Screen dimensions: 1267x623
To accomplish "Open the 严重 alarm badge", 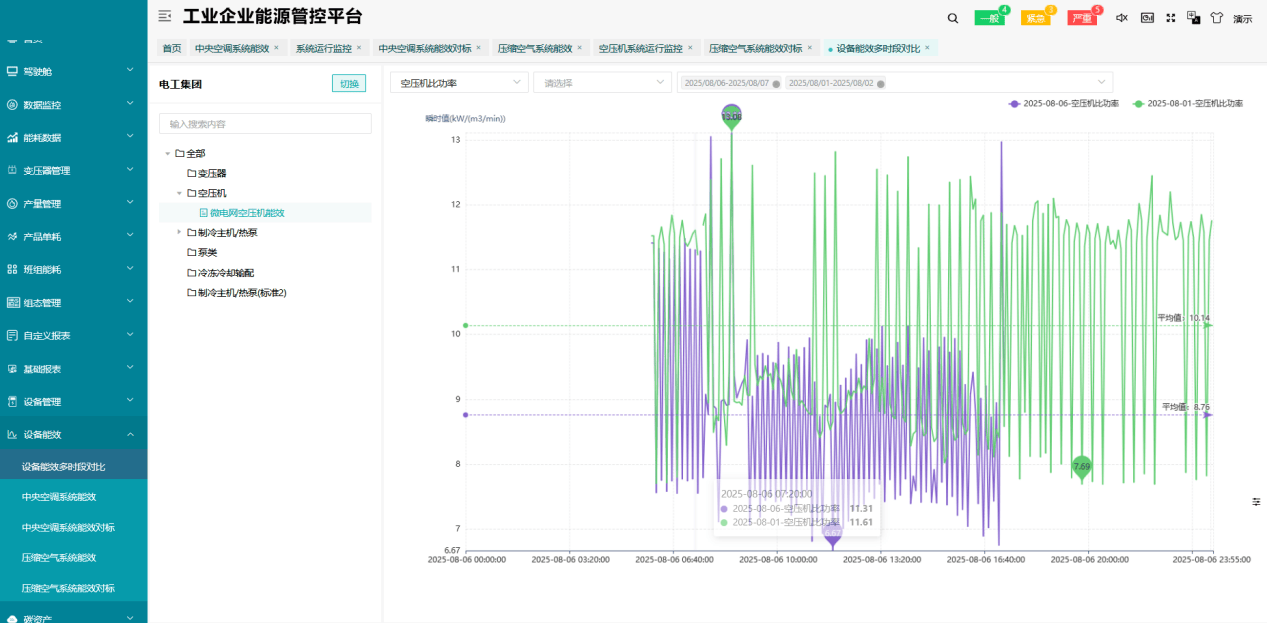I will coord(1082,18).
